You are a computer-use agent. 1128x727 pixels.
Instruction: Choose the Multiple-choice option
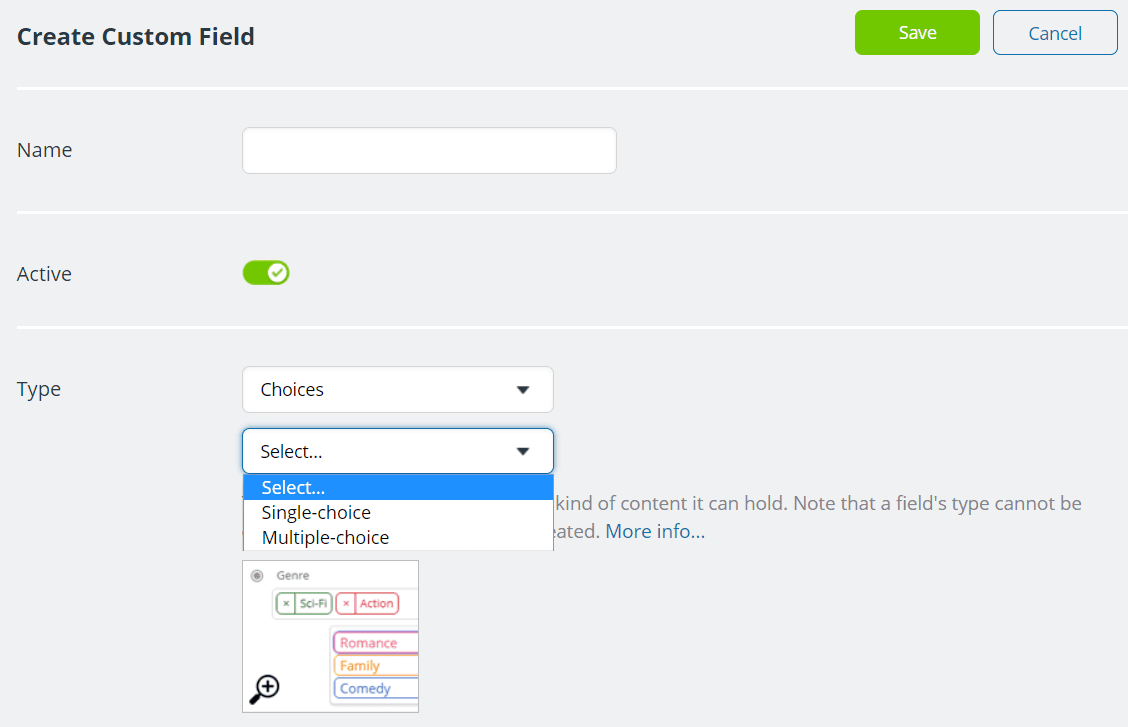pos(325,538)
